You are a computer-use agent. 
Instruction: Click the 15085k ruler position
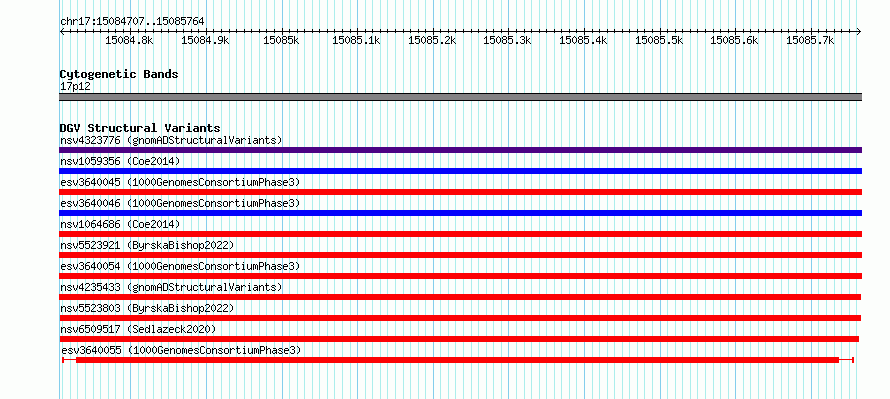(281, 40)
